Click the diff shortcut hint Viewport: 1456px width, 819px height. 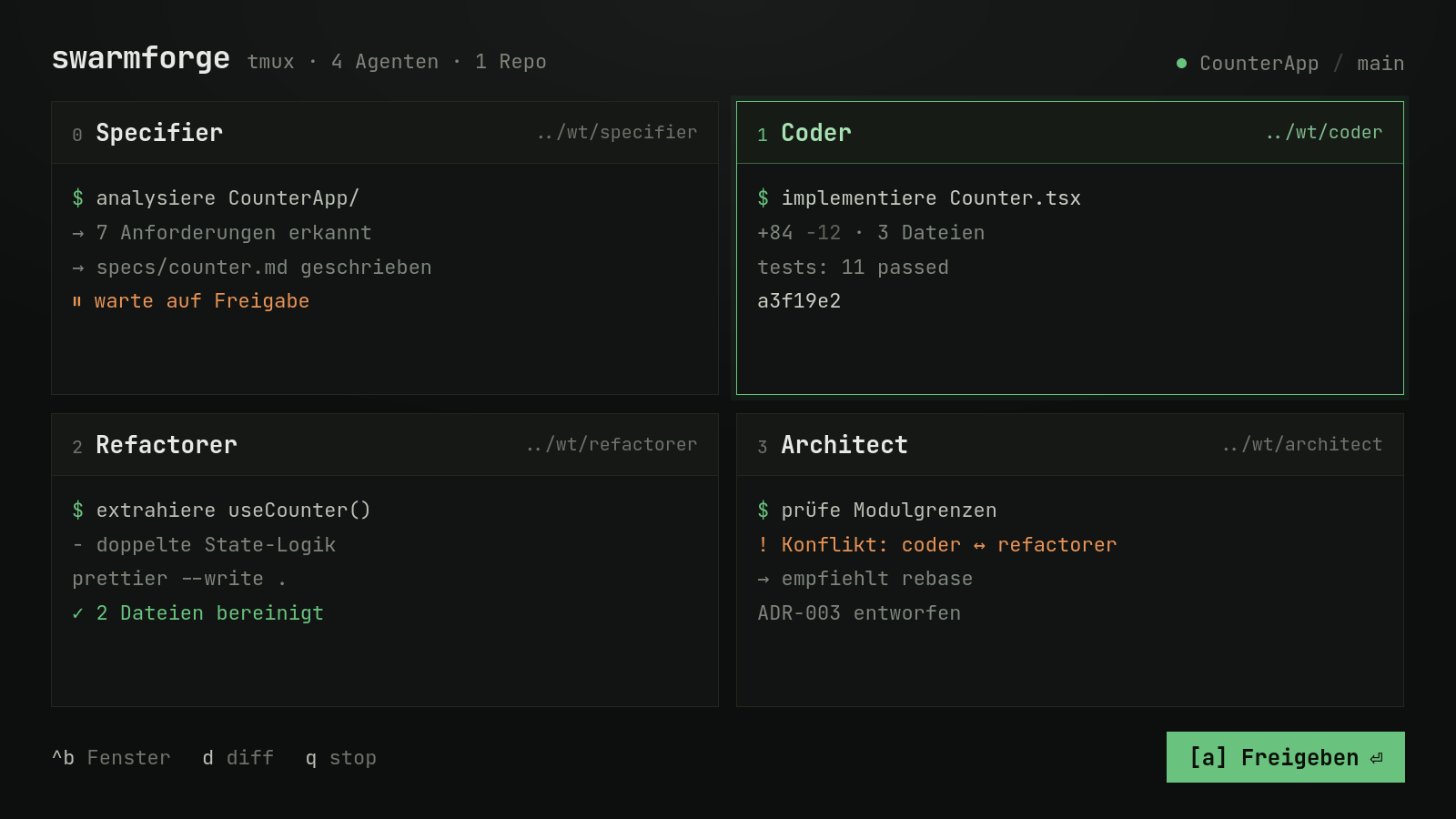pyautogui.click(x=238, y=758)
